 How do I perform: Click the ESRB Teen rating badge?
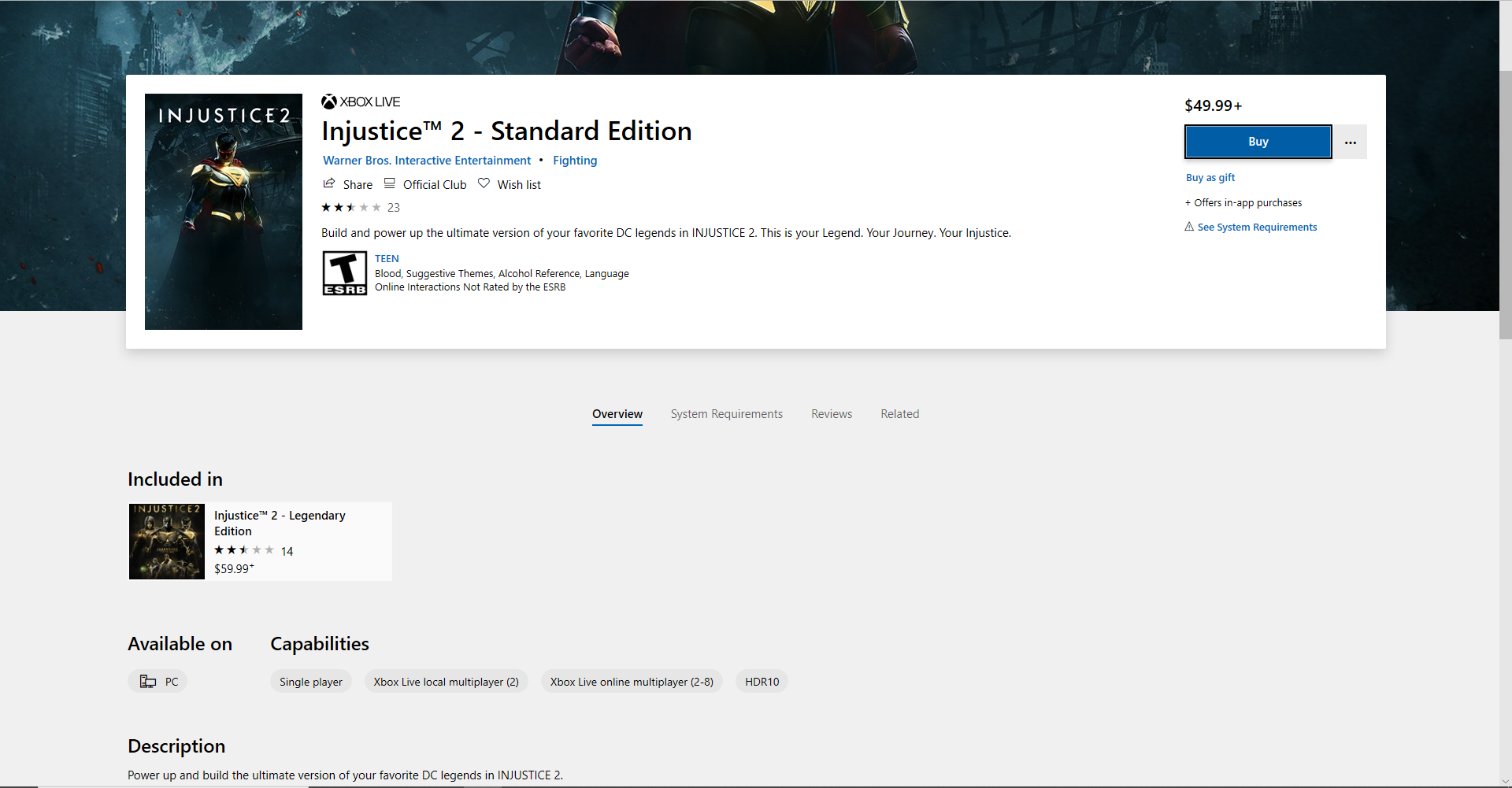tap(345, 273)
